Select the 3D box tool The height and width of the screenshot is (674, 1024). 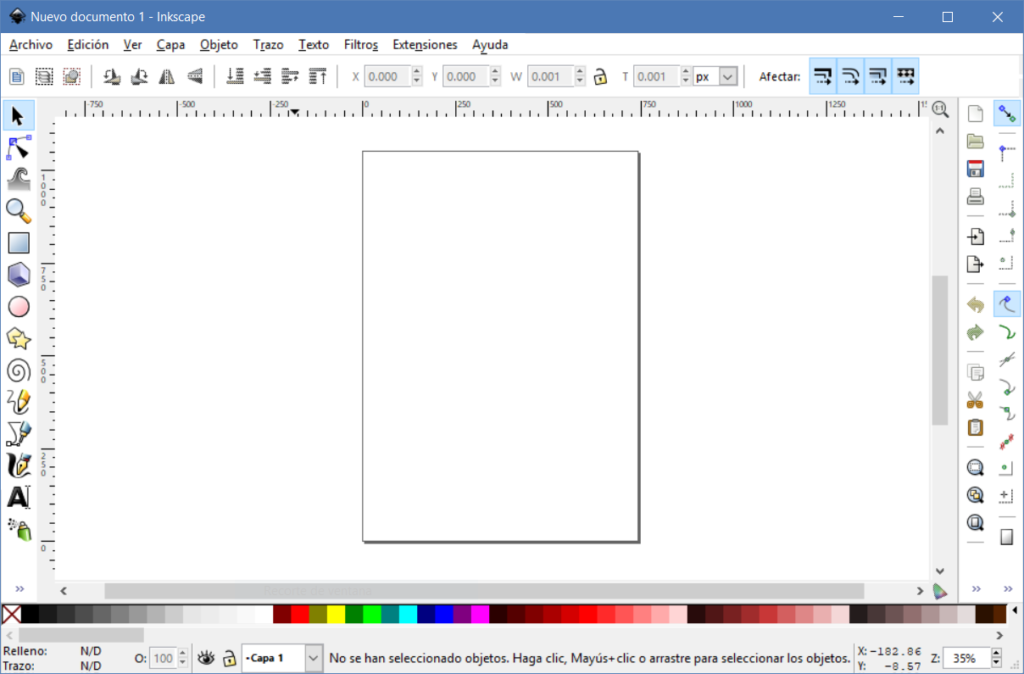17,274
